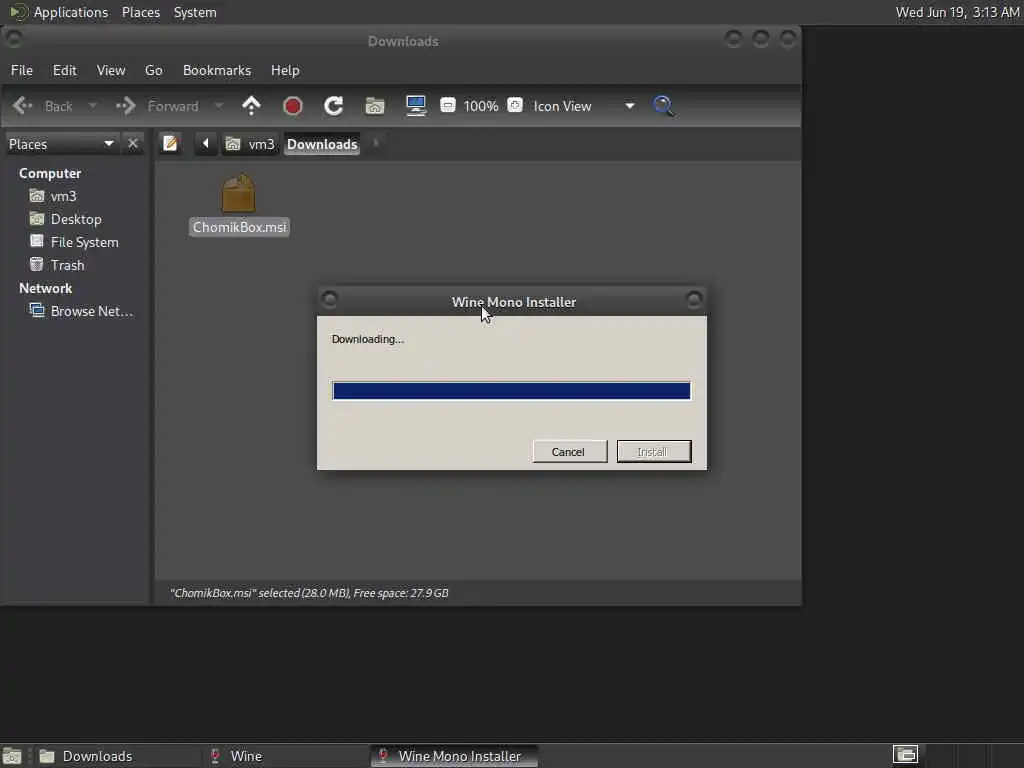Click the Downloads window menu button in title bar

coord(14,39)
